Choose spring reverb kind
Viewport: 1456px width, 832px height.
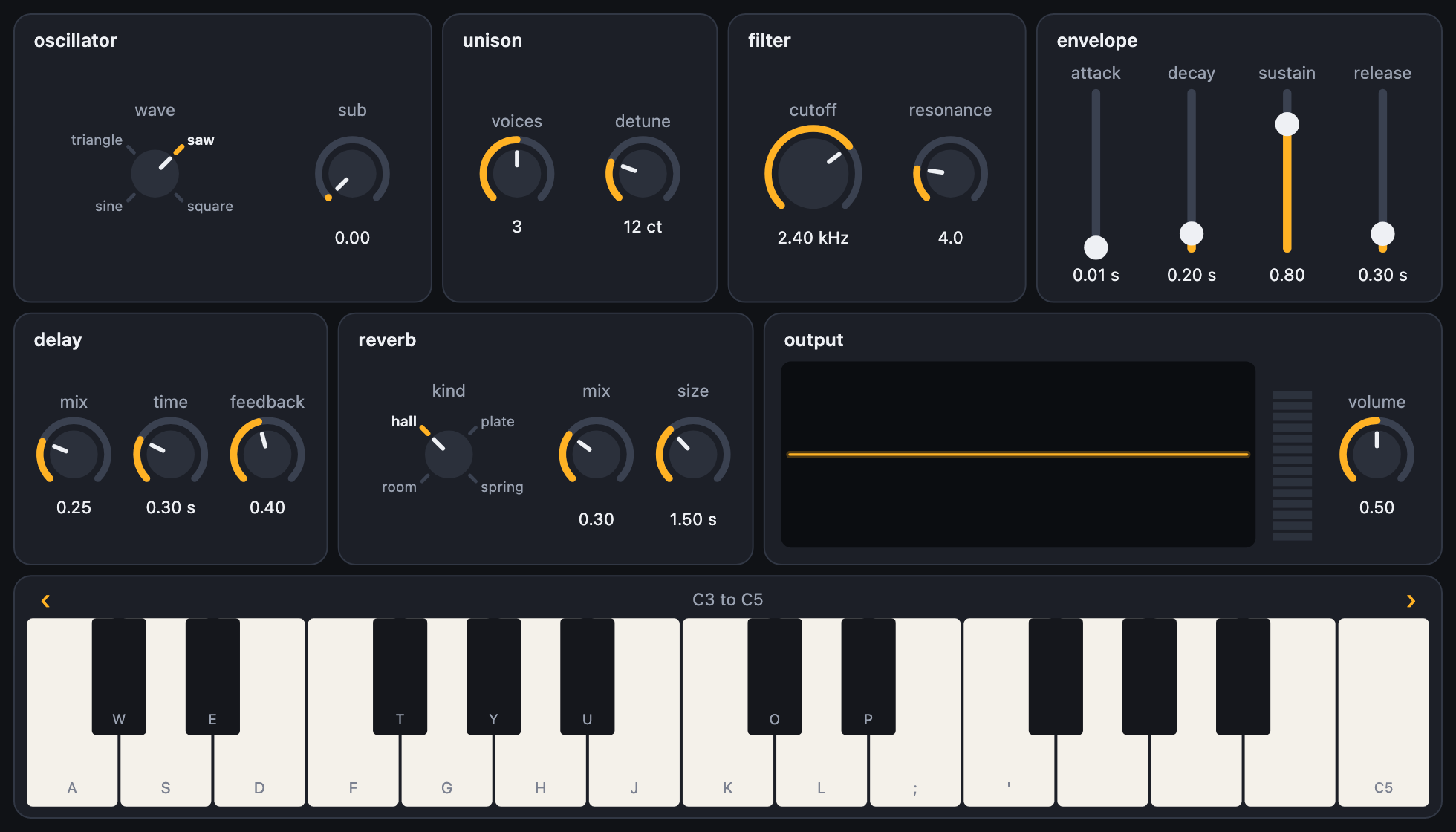point(502,487)
